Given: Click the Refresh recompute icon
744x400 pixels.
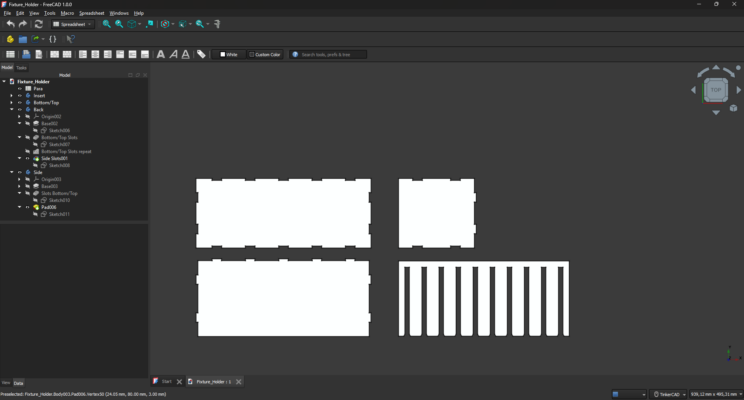Looking at the screenshot, I should point(39,24).
